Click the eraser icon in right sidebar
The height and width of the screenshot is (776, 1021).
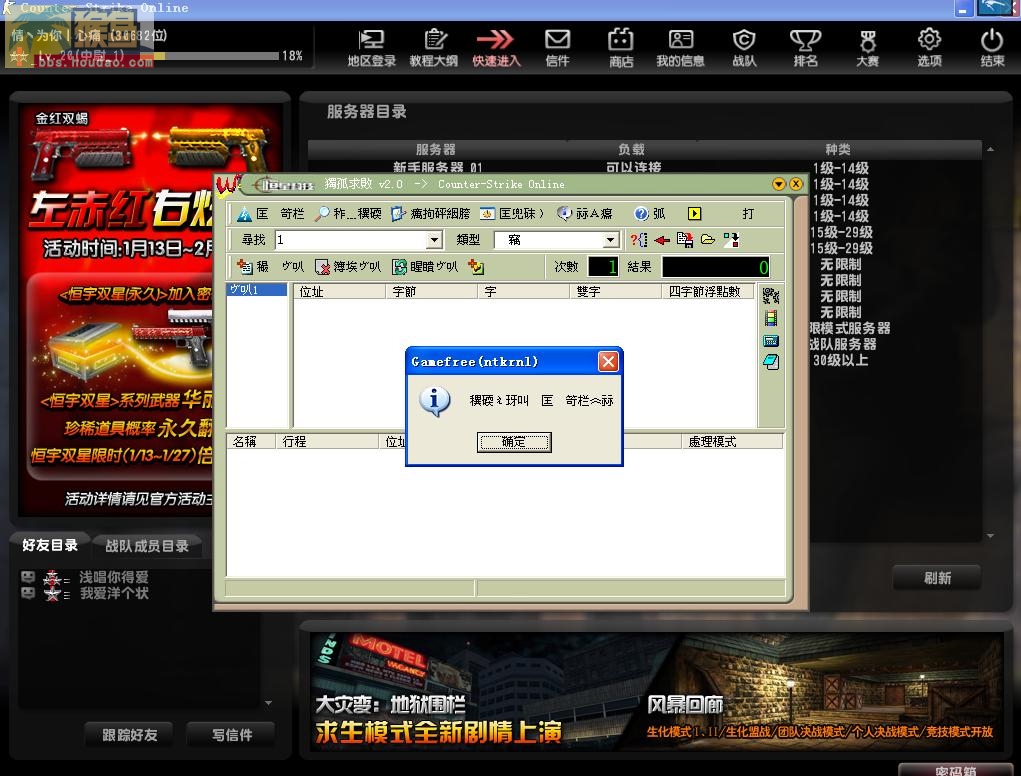pyautogui.click(x=771, y=362)
